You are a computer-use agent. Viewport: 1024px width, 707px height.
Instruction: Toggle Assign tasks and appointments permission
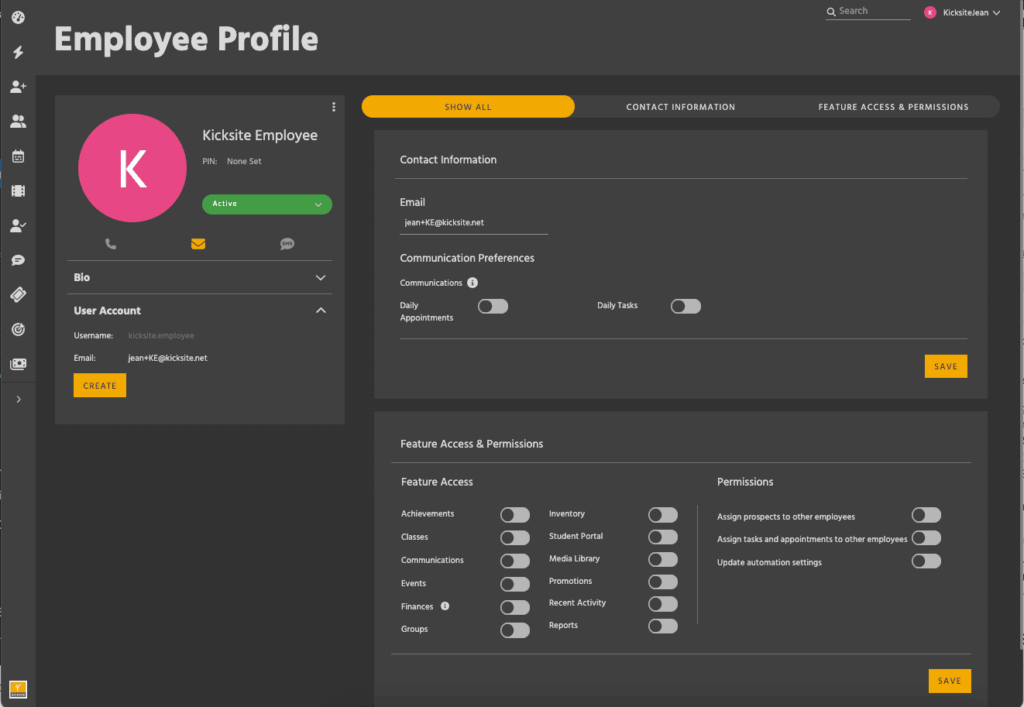click(926, 537)
